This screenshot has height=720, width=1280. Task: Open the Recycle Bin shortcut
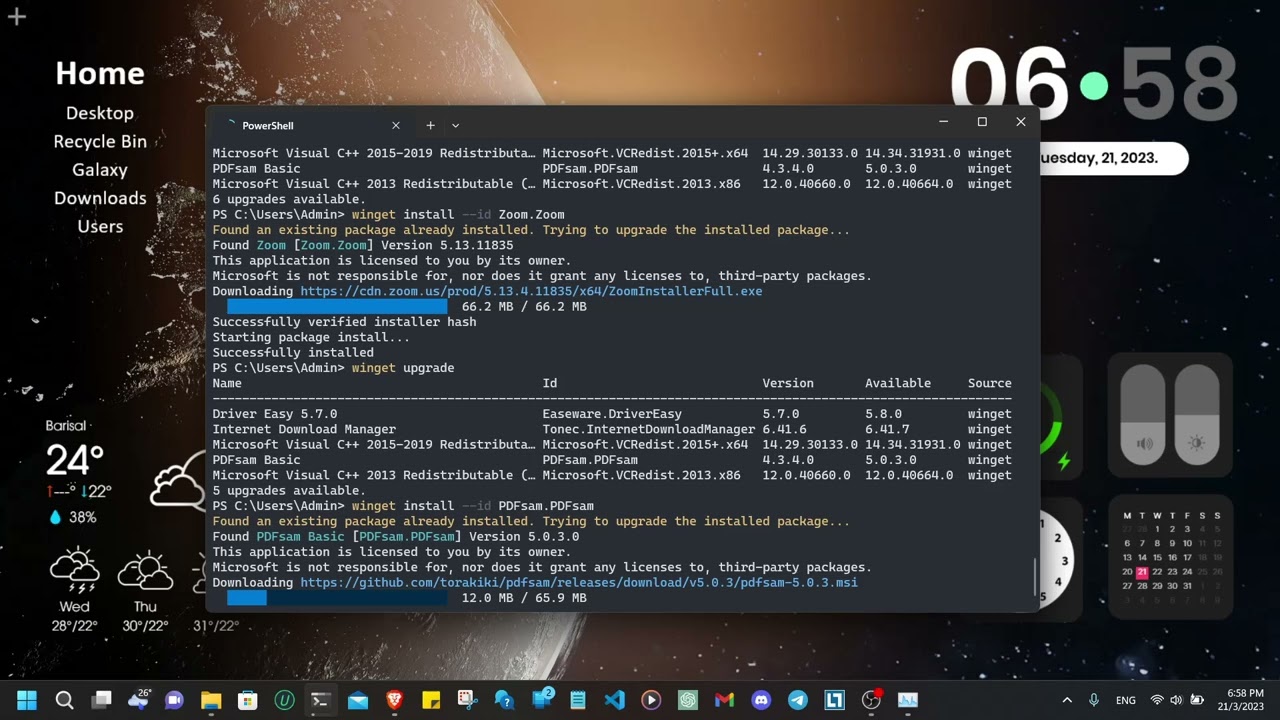(x=100, y=141)
